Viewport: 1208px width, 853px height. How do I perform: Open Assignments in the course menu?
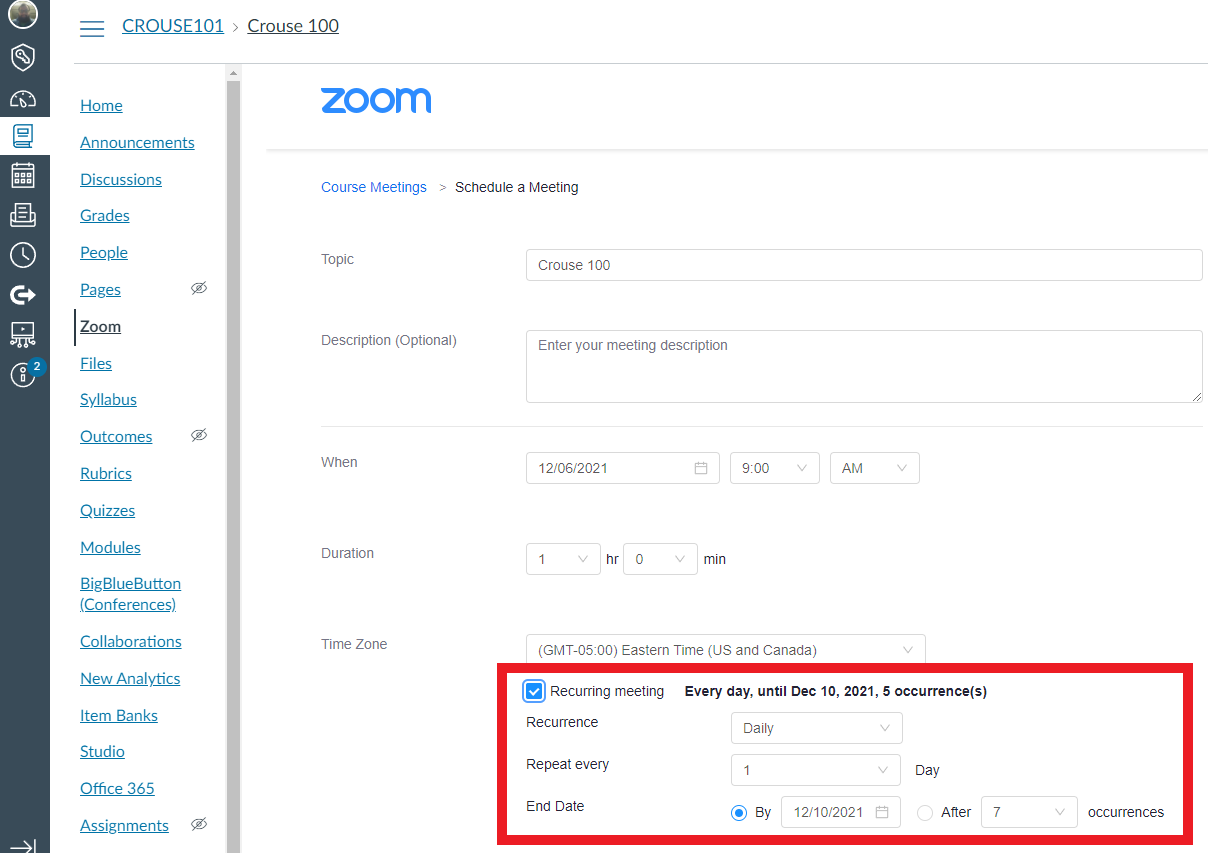coord(124,825)
